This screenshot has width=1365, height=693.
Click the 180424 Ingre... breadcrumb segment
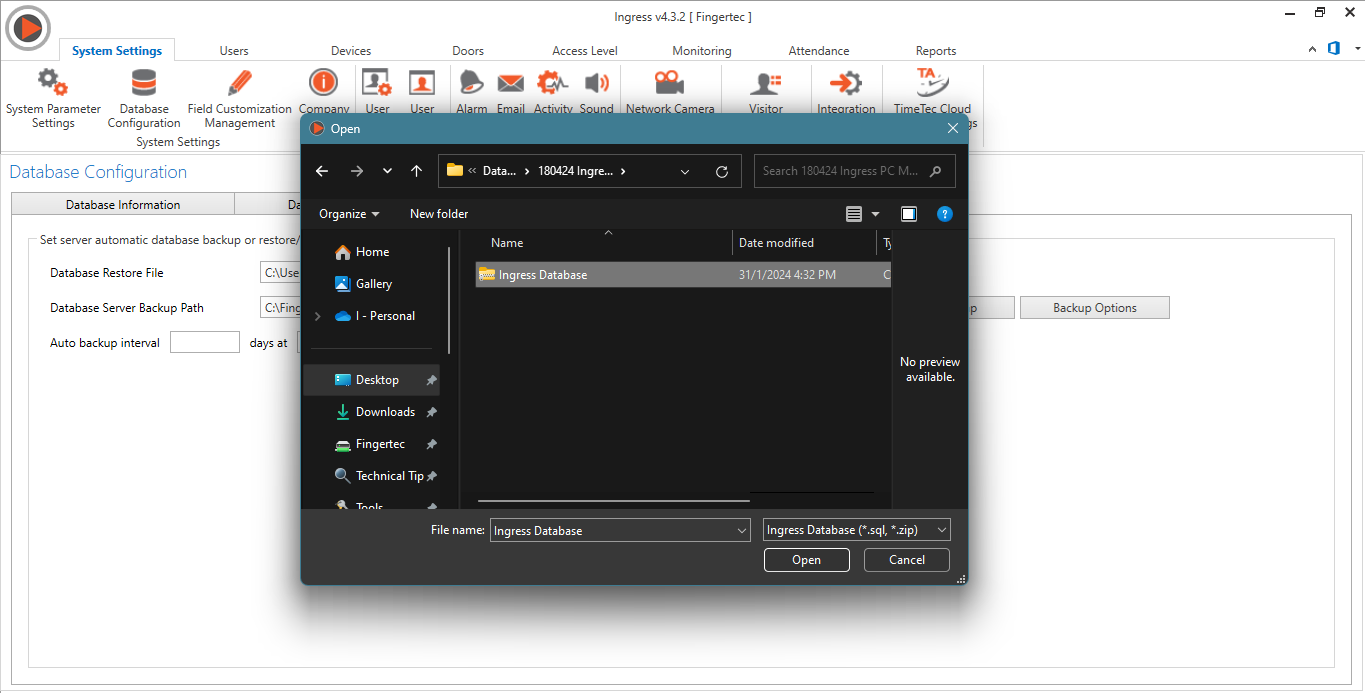575,171
